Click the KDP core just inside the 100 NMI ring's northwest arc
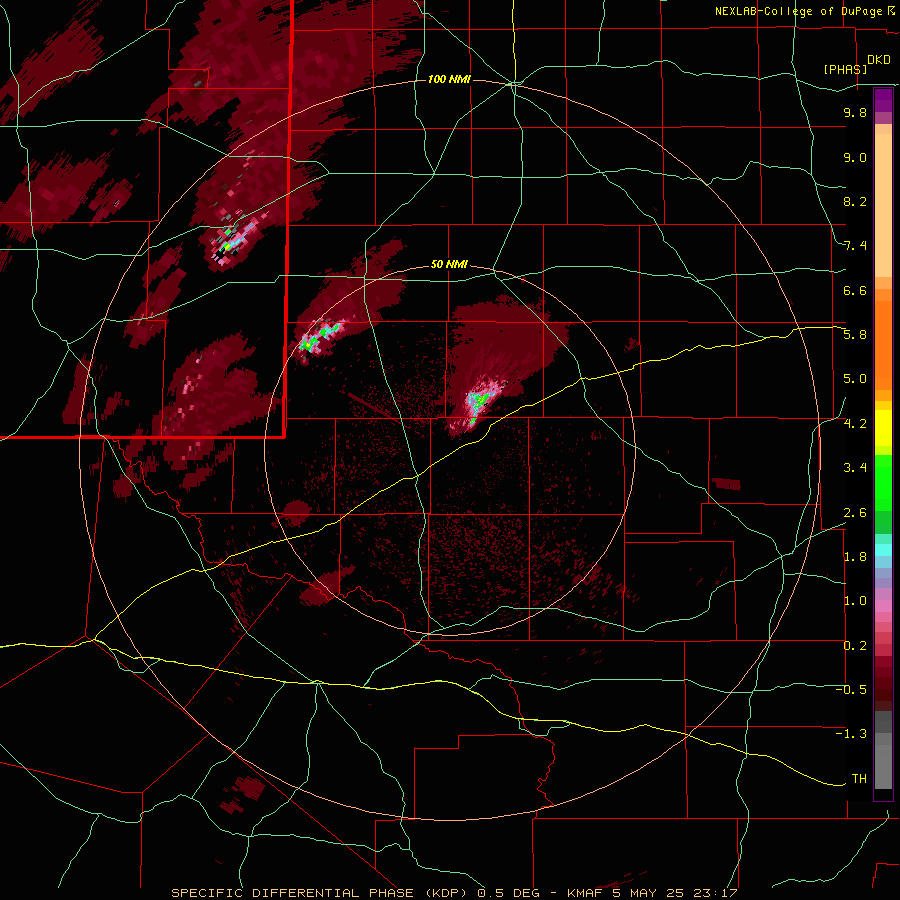This screenshot has width=900, height=900. (230, 244)
